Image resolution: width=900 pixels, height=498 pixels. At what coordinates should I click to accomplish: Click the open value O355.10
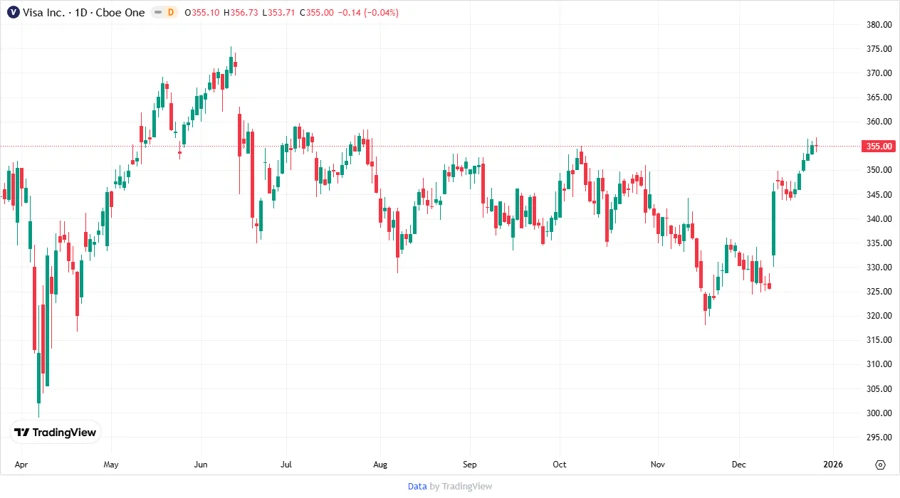point(201,11)
